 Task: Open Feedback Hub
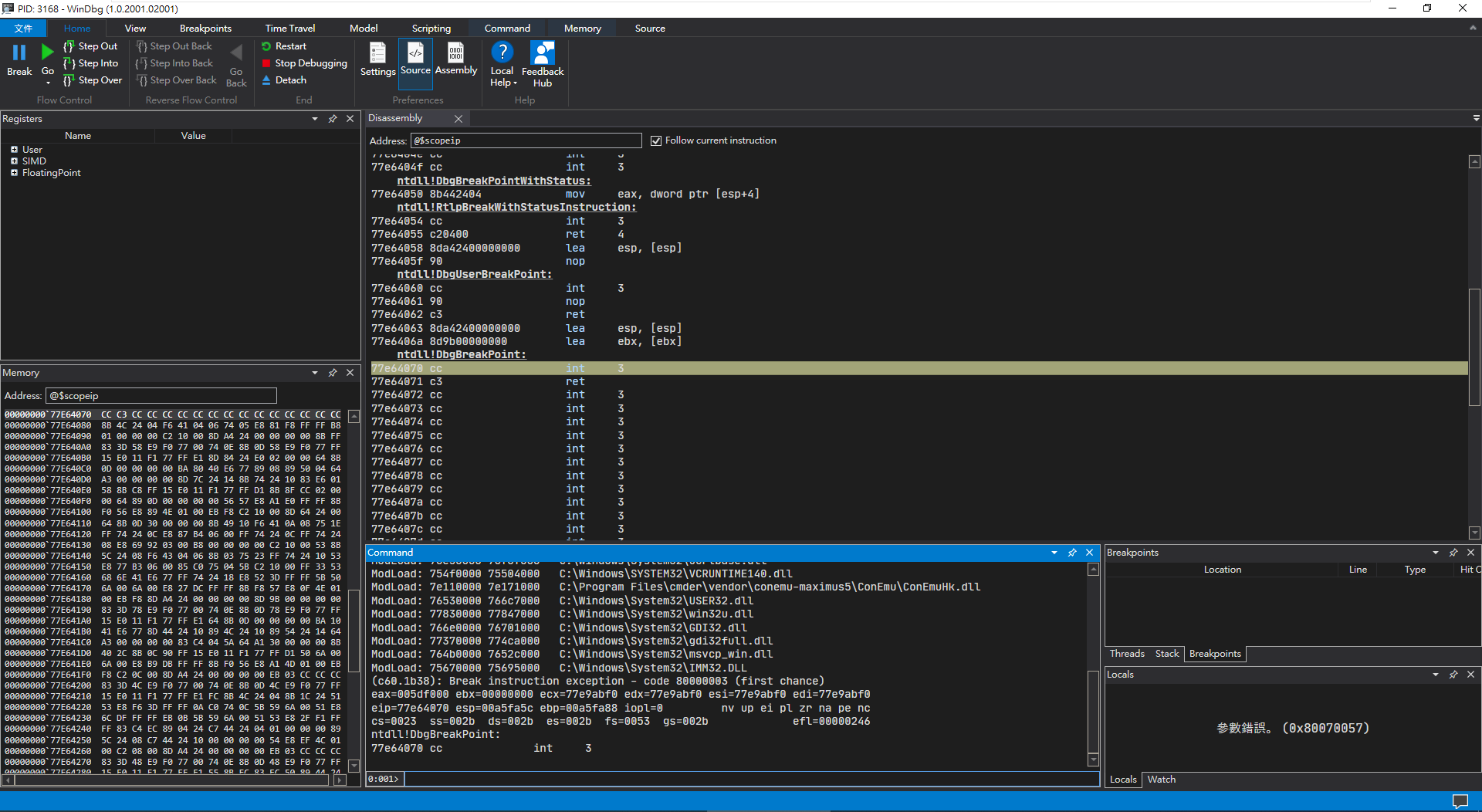point(543,64)
